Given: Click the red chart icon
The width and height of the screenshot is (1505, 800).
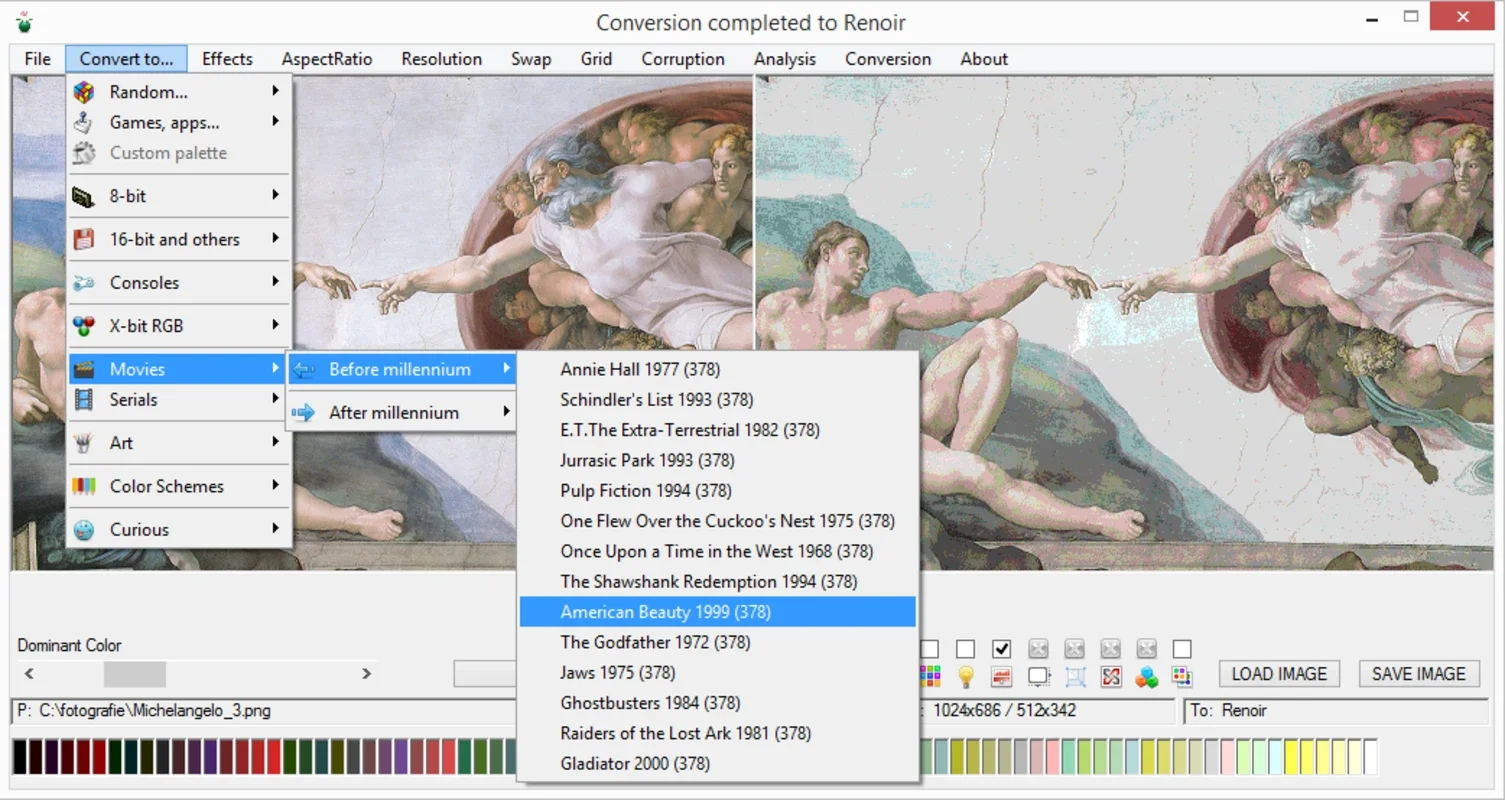Looking at the screenshot, I should [1002, 677].
